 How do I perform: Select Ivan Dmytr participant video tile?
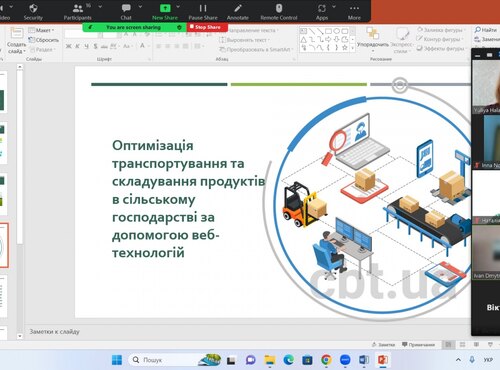pyautogui.click(x=486, y=252)
